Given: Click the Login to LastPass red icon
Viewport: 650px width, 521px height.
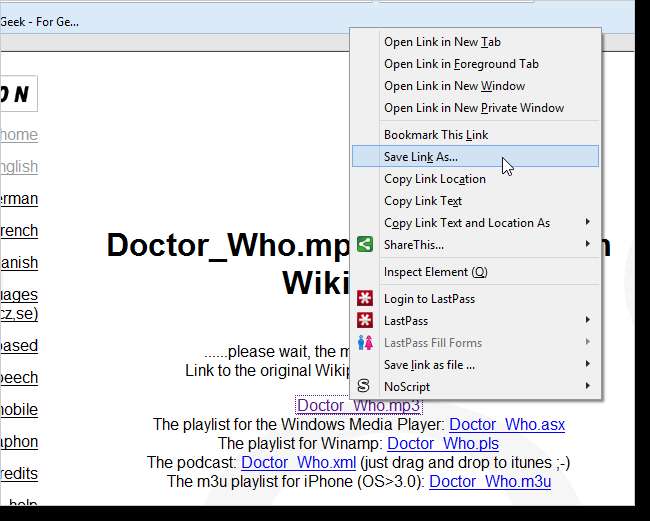Looking at the screenshot, I should click(365, 298).
